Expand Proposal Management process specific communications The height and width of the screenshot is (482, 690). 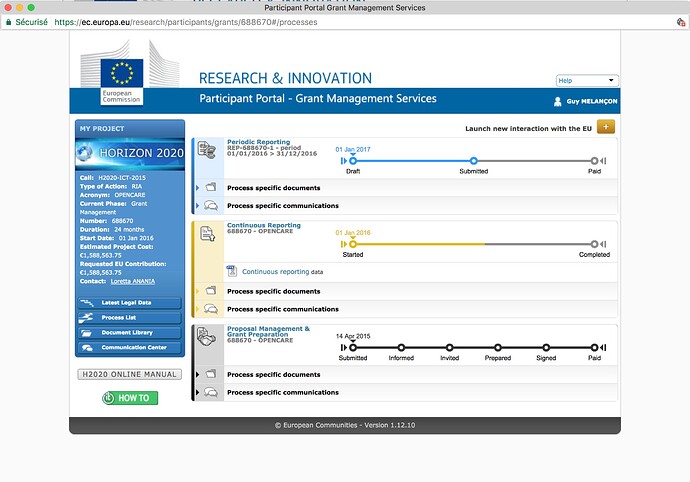197,392
